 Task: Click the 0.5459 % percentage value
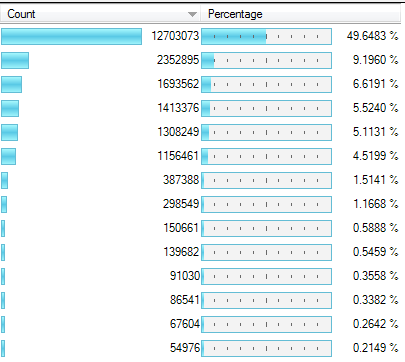tap(375, 252)
